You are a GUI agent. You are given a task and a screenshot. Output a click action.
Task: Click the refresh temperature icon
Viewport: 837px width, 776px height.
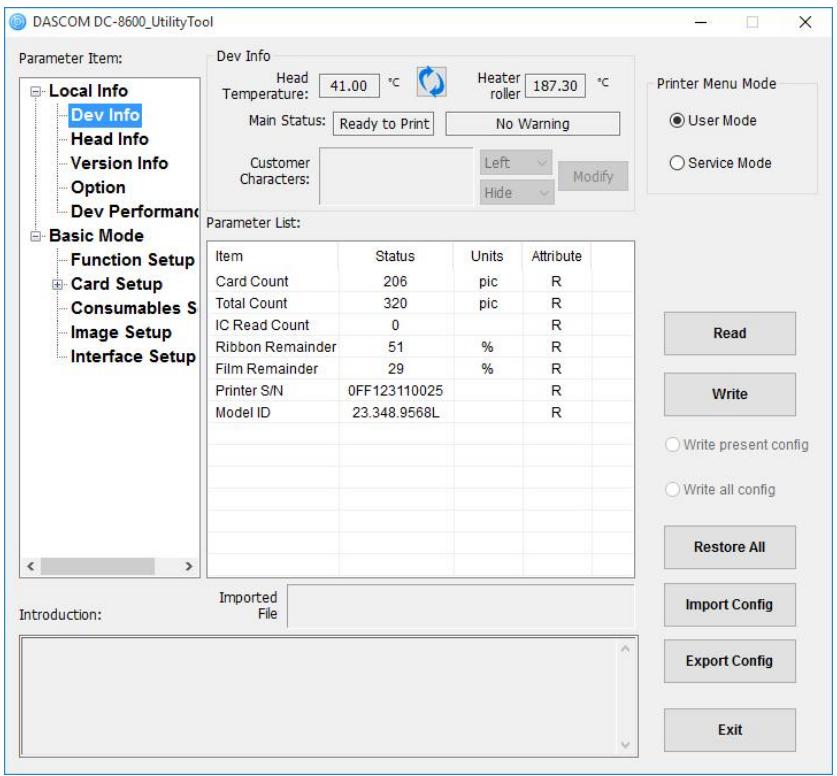tap(431, 82)
